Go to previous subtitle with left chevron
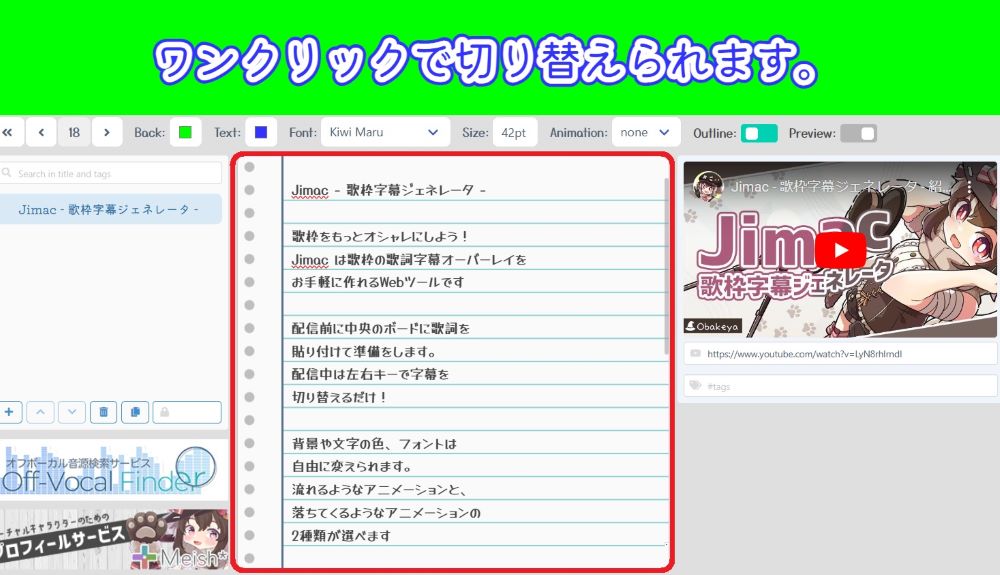This screenshot has width=1000, height=575. pos(41,133)
